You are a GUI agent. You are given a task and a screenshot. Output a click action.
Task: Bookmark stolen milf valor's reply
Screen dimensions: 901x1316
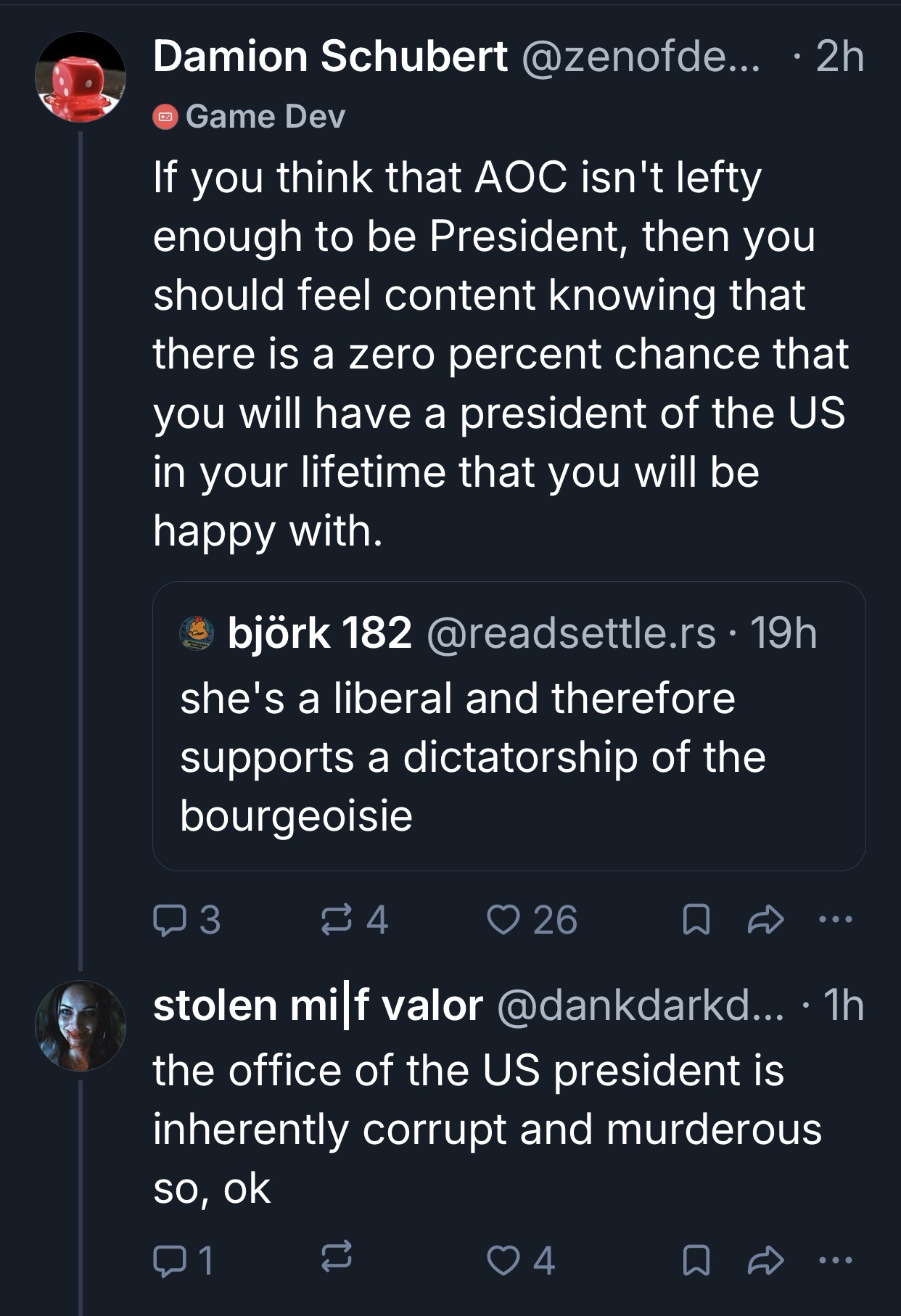(x=696, y=1260)
